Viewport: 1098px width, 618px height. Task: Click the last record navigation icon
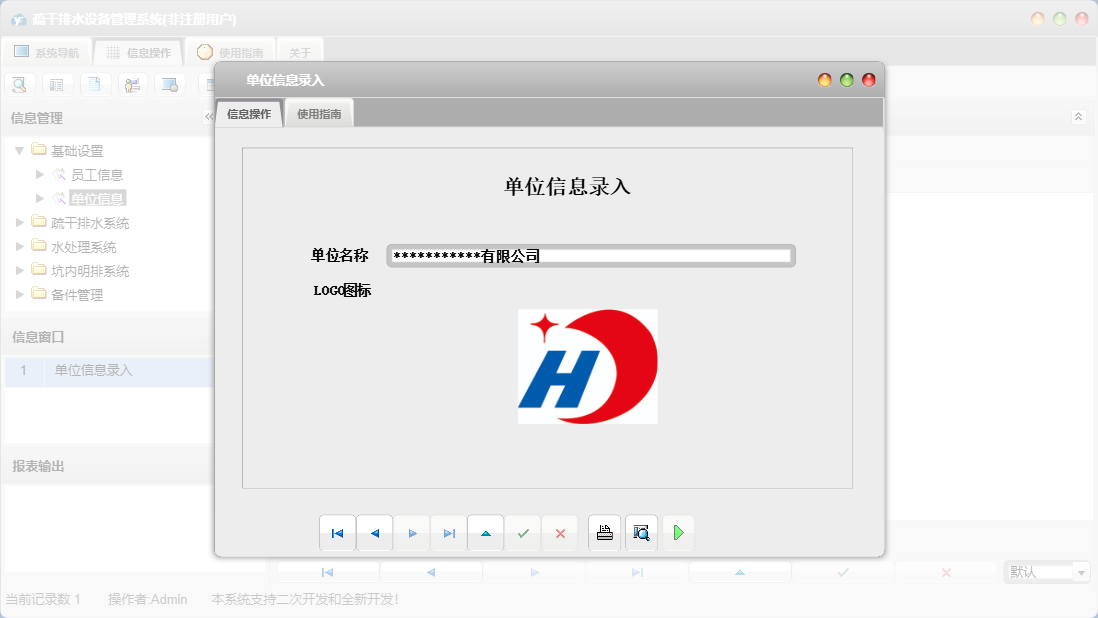[x=448, y=533]
